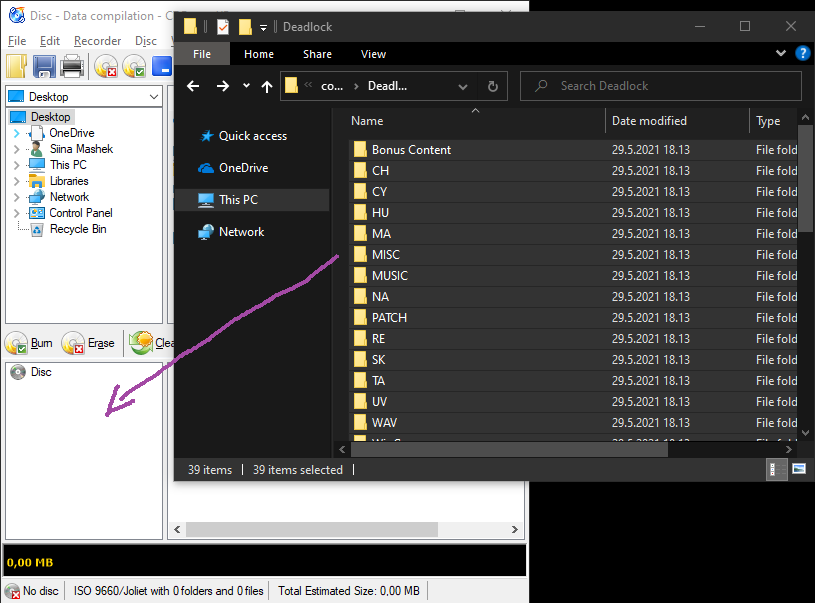Screen dimensions: 815x603
Task: Click the Explorer Forward arrow
Action: click(222, 86)
